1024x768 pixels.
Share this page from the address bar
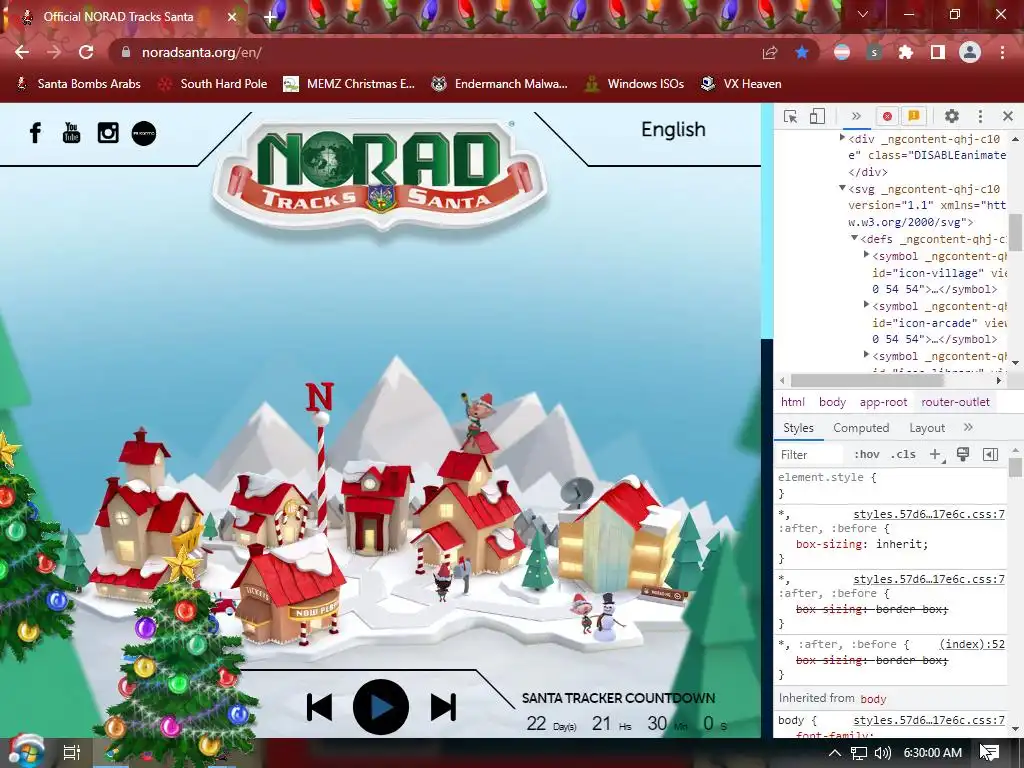coord(770,52)
